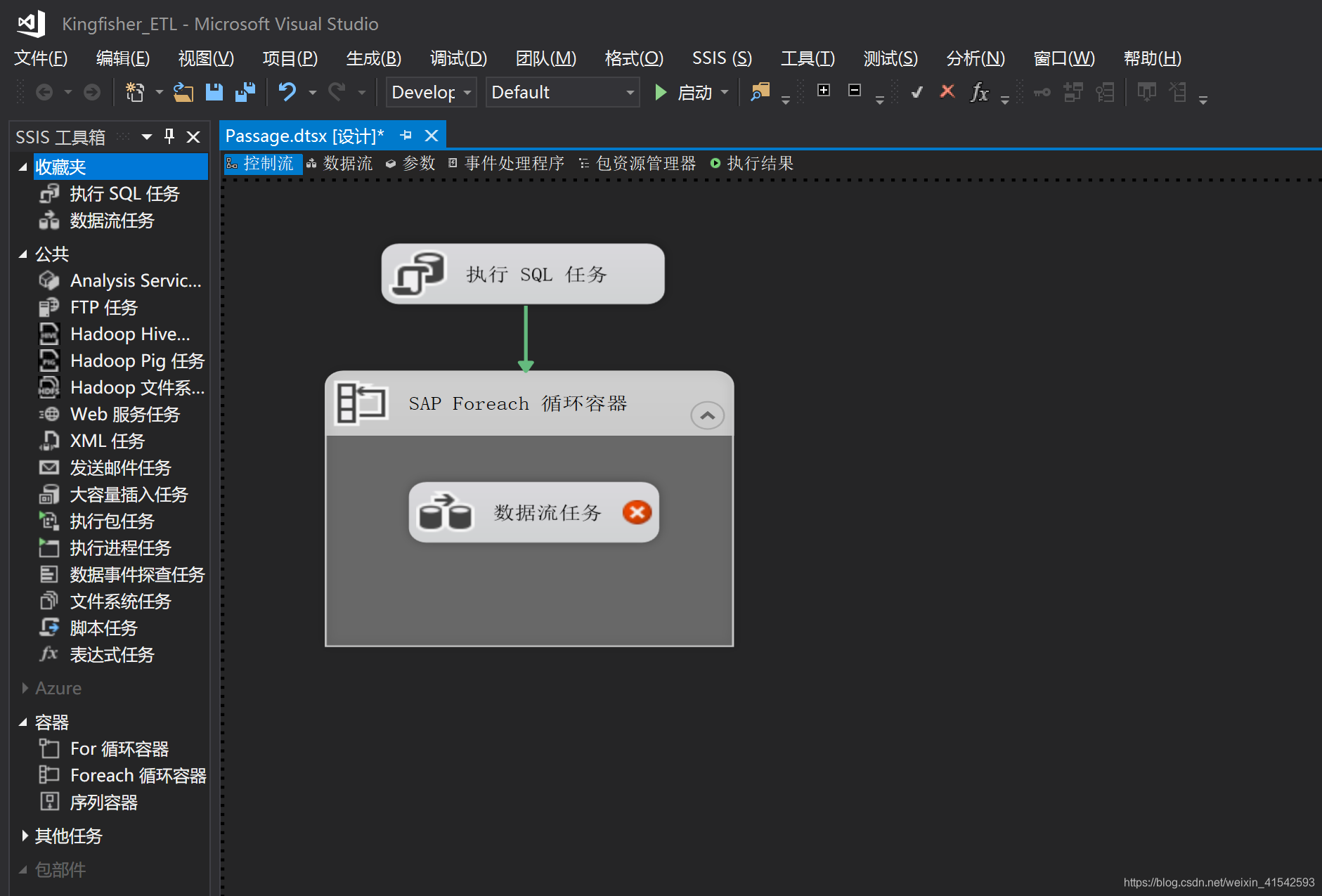Viewport: 1322px width, 896px height.
Task: Click the collapse minus box toolbar icon
Action: click(855, 90)
